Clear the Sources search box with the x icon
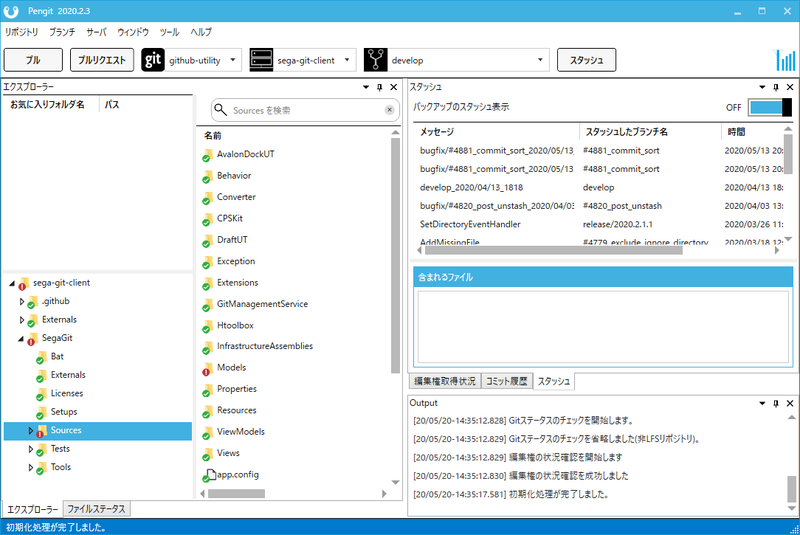This screenshot has height=535, width=800. pos(389,110)
